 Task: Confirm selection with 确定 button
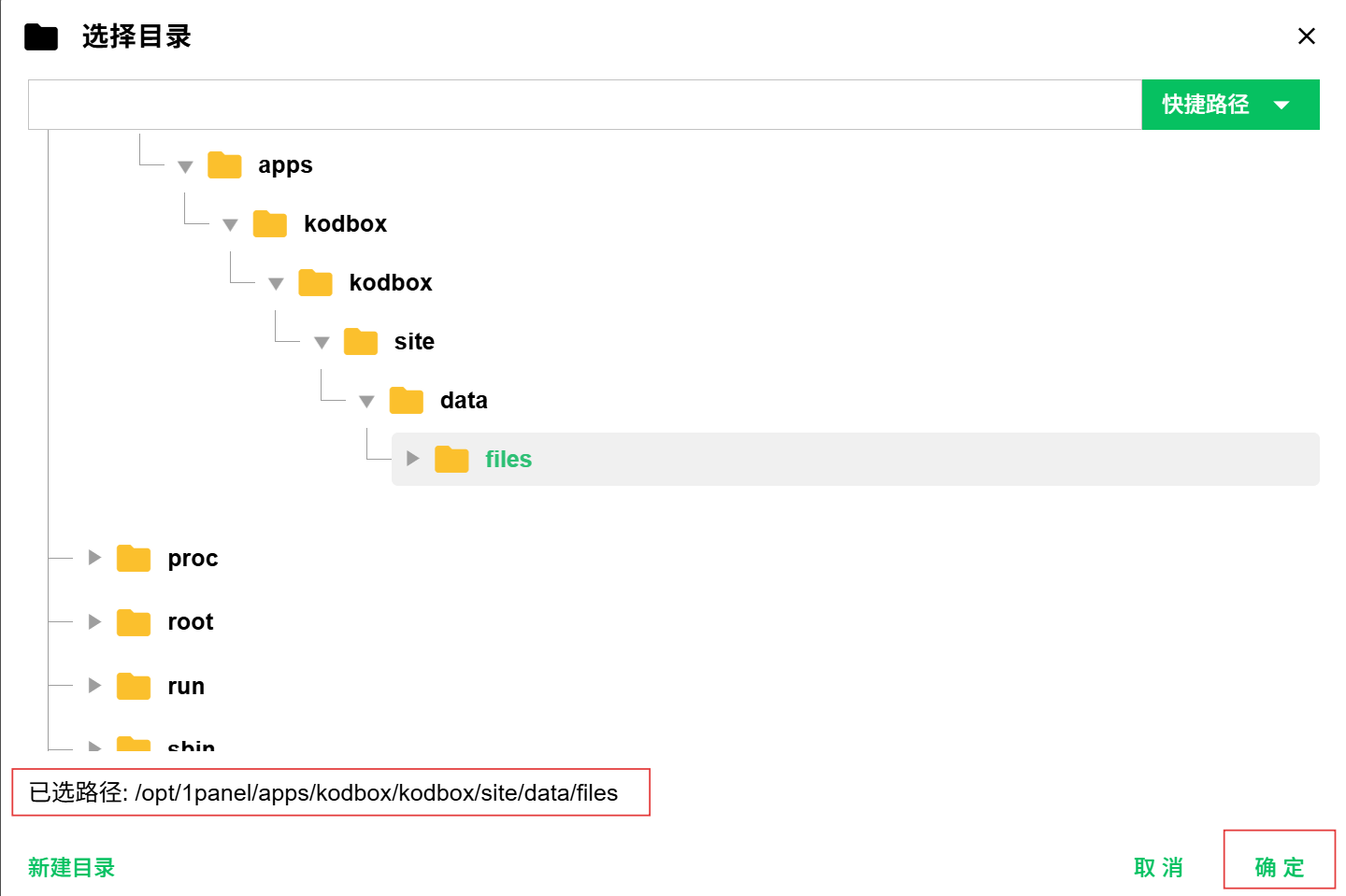[1279, 868]
